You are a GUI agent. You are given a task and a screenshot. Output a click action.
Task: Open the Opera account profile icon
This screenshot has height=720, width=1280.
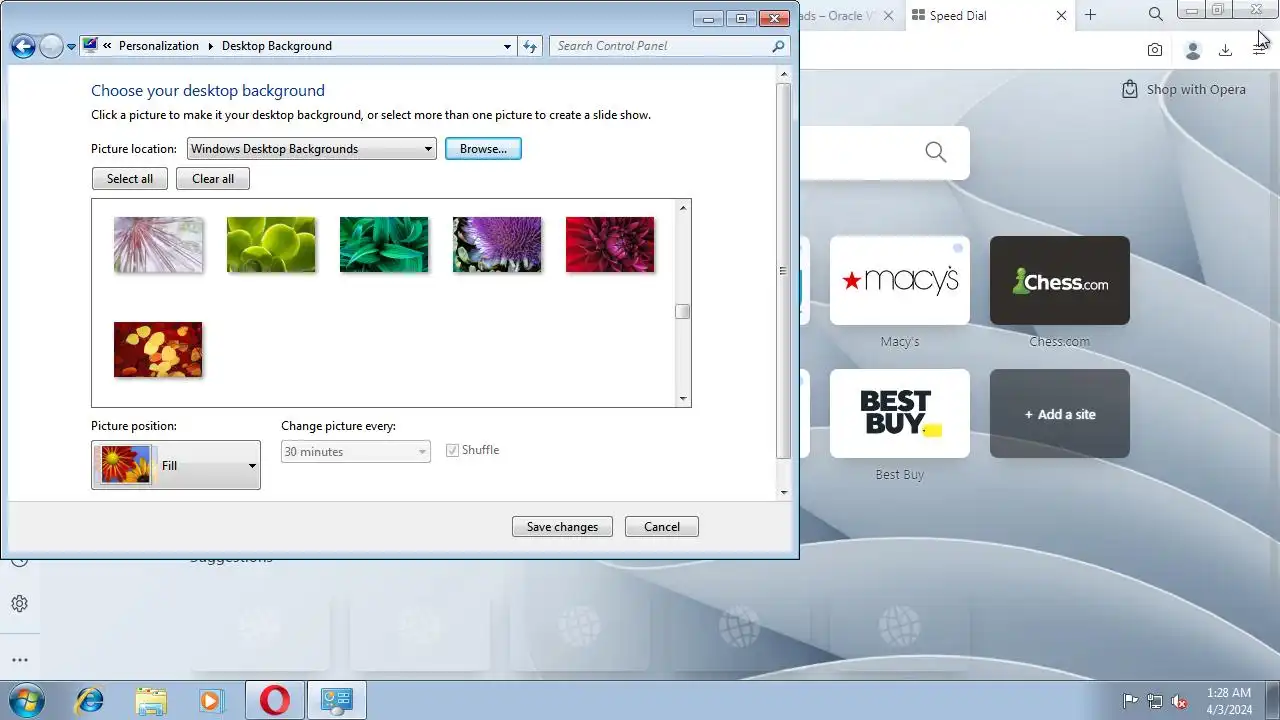(x=1192, y=50)
